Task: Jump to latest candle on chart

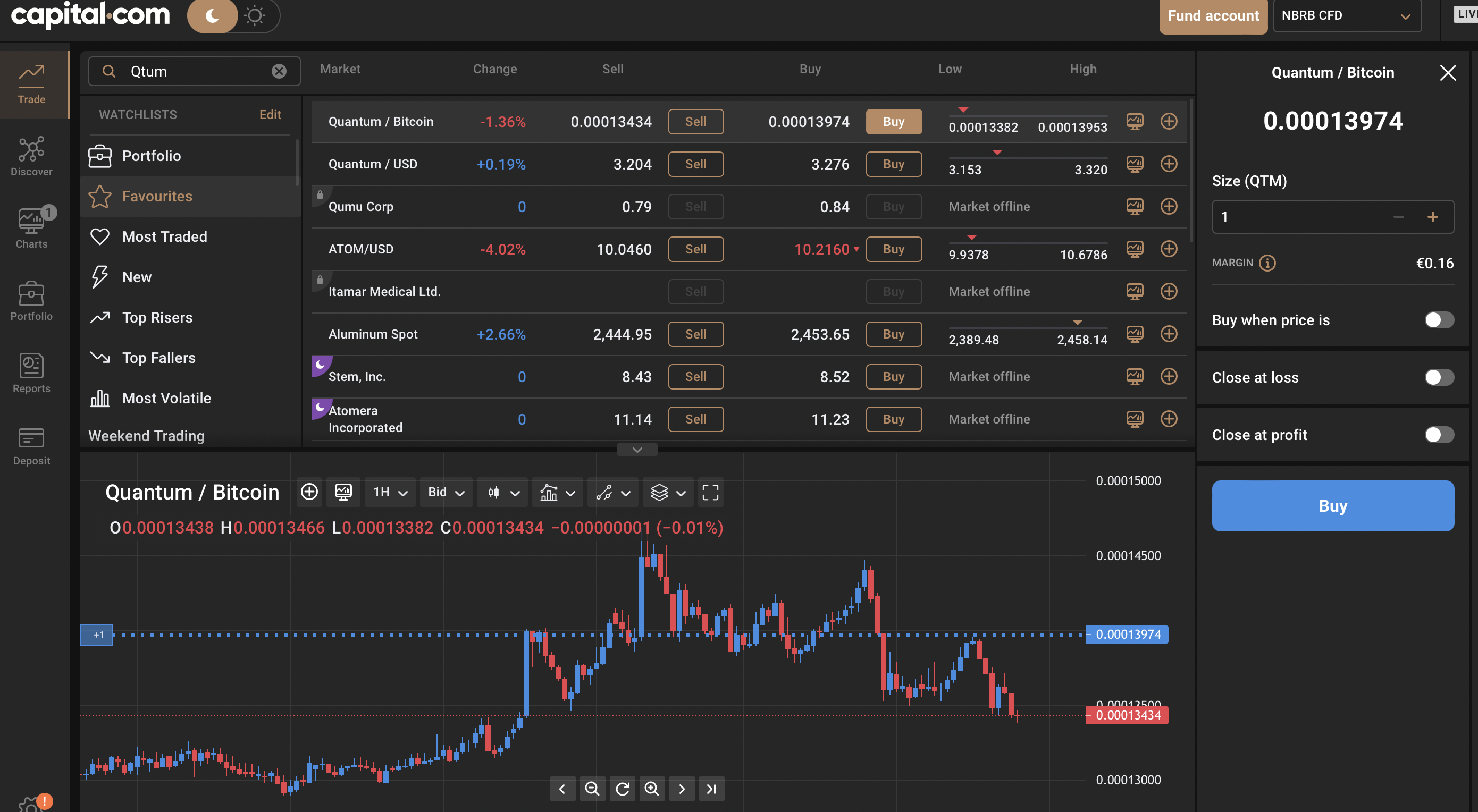Action: tap(711, 789)
